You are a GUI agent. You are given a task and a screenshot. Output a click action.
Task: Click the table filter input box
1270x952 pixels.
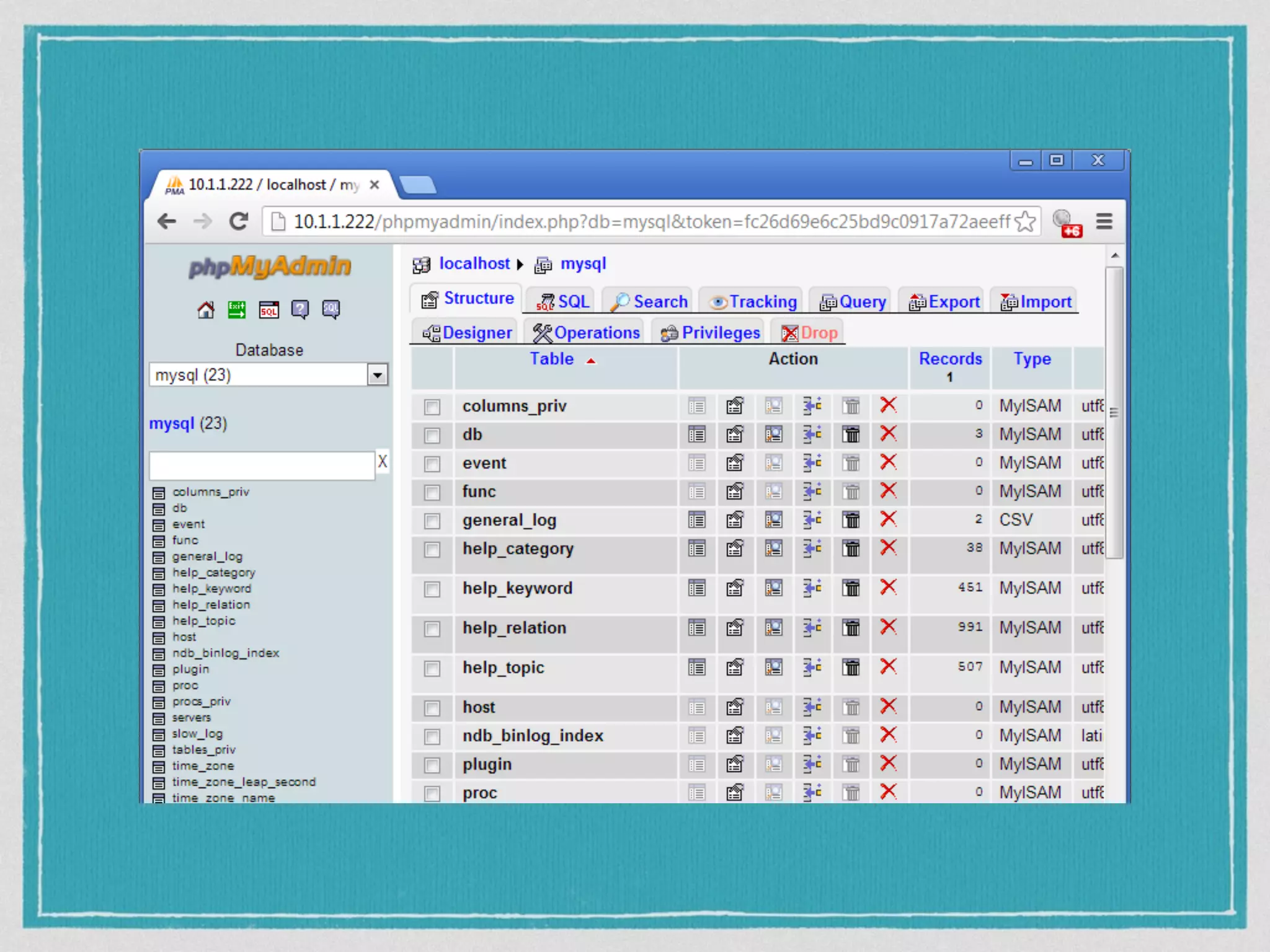click(x=262, y=464)
